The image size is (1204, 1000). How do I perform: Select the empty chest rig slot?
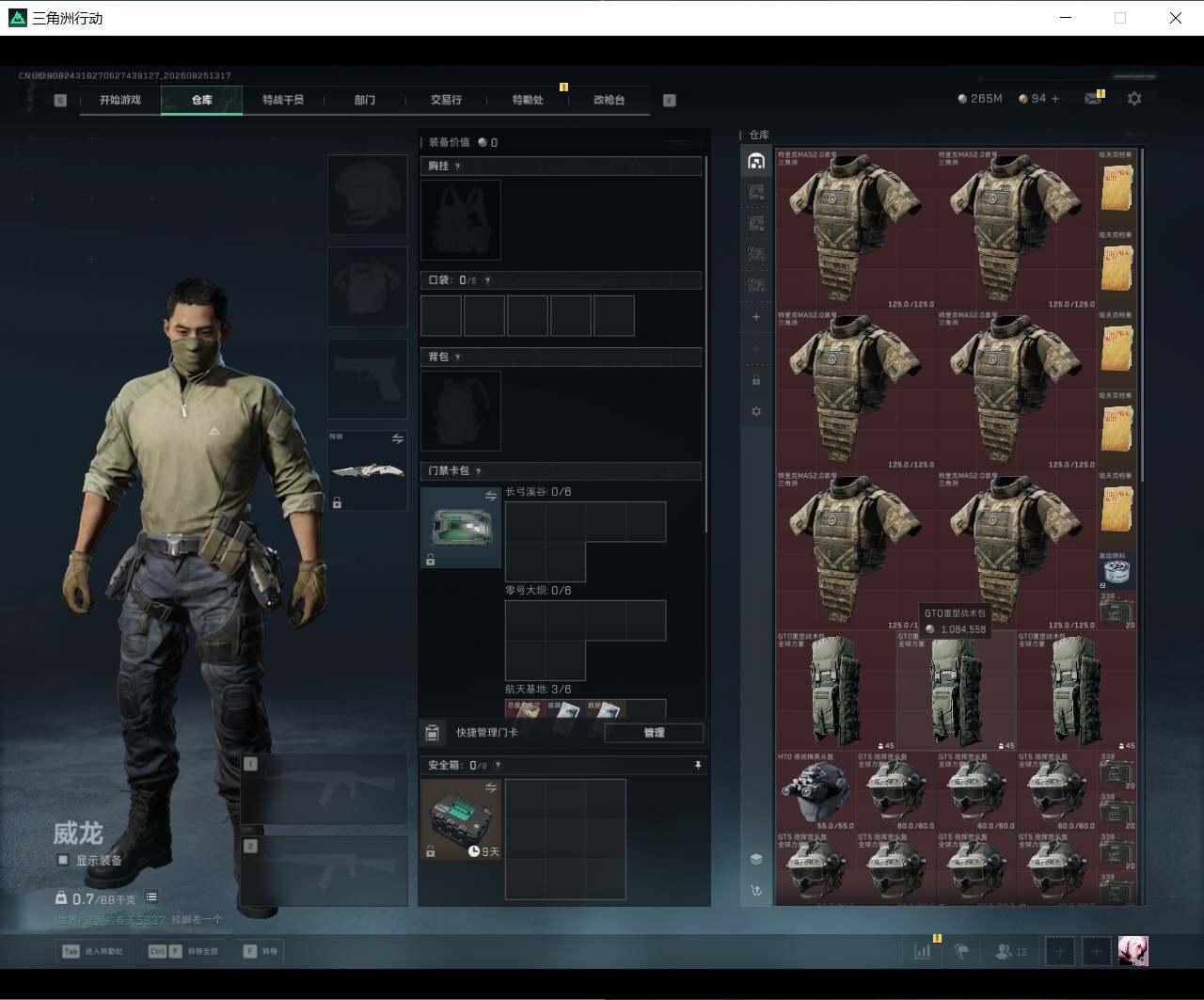pos(461,220)
